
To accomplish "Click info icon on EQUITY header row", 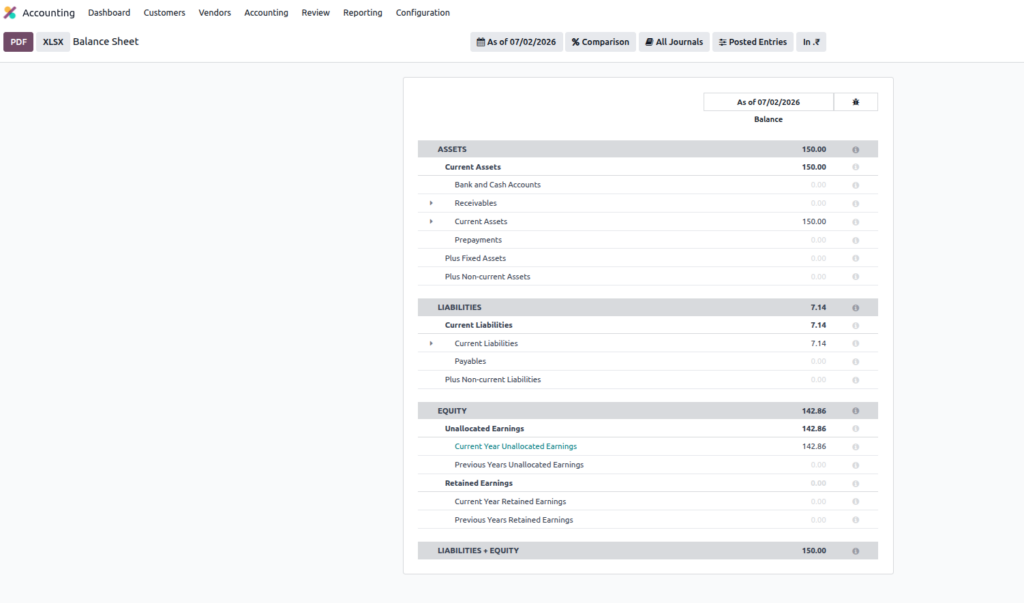I will [x=856, y=411].
